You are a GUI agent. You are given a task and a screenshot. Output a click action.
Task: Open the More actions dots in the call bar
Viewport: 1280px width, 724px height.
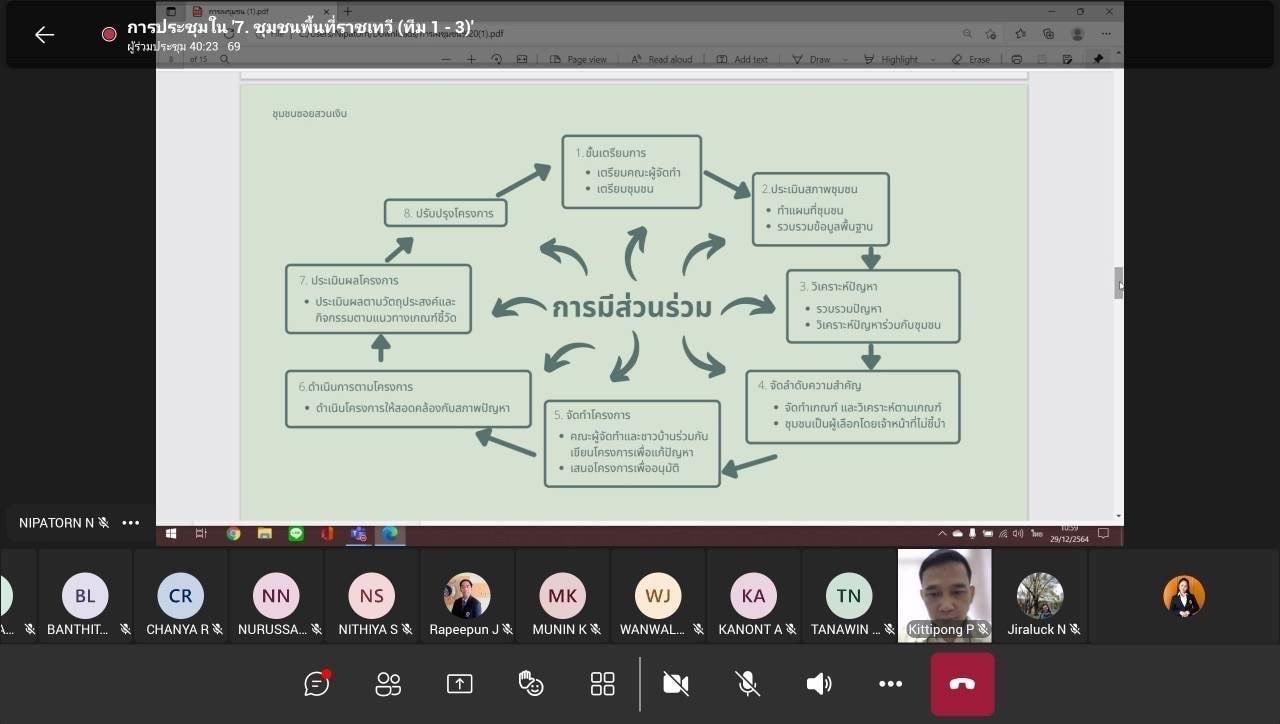(890, 684)
